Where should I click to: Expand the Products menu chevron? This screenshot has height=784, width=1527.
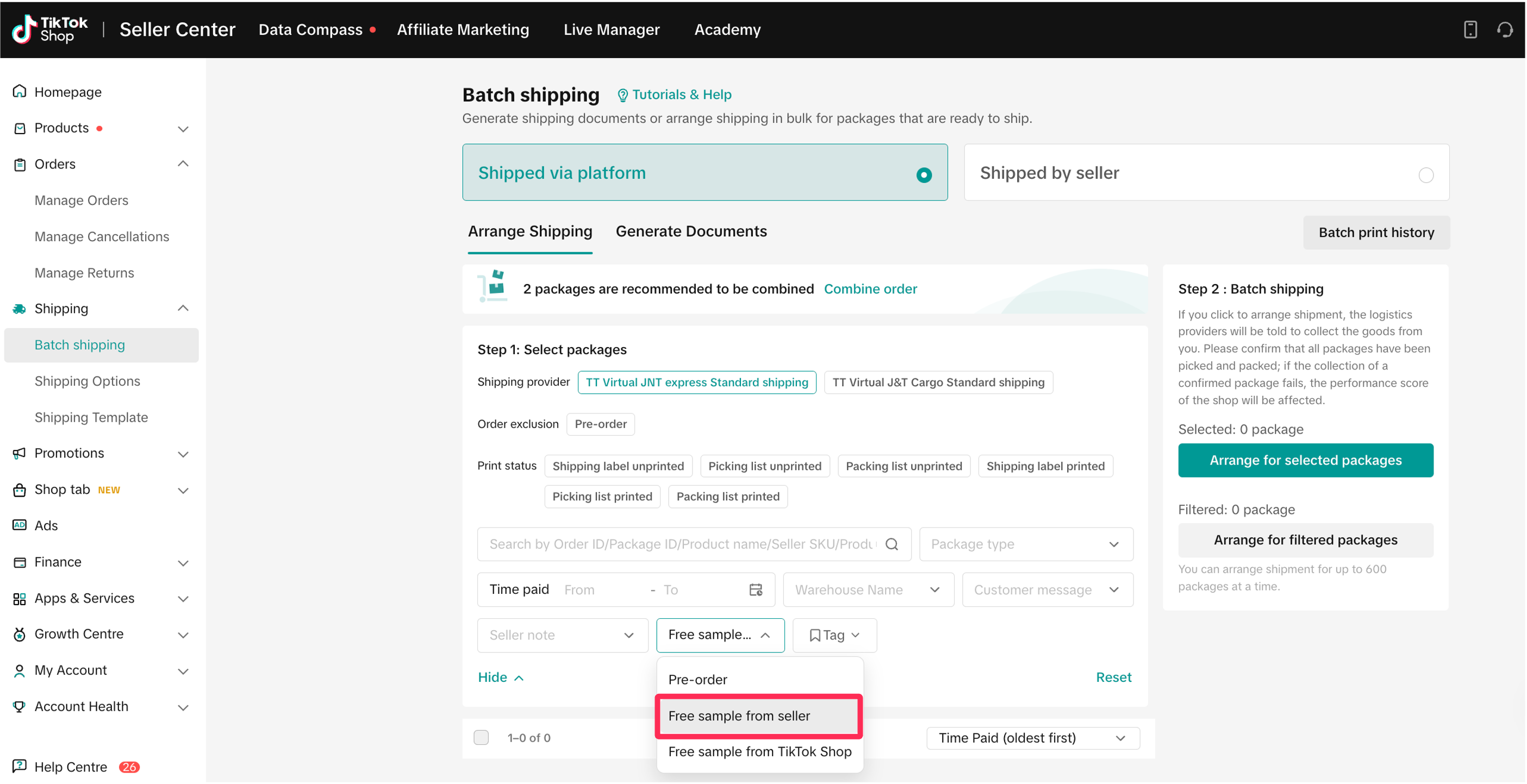(183, 128)
